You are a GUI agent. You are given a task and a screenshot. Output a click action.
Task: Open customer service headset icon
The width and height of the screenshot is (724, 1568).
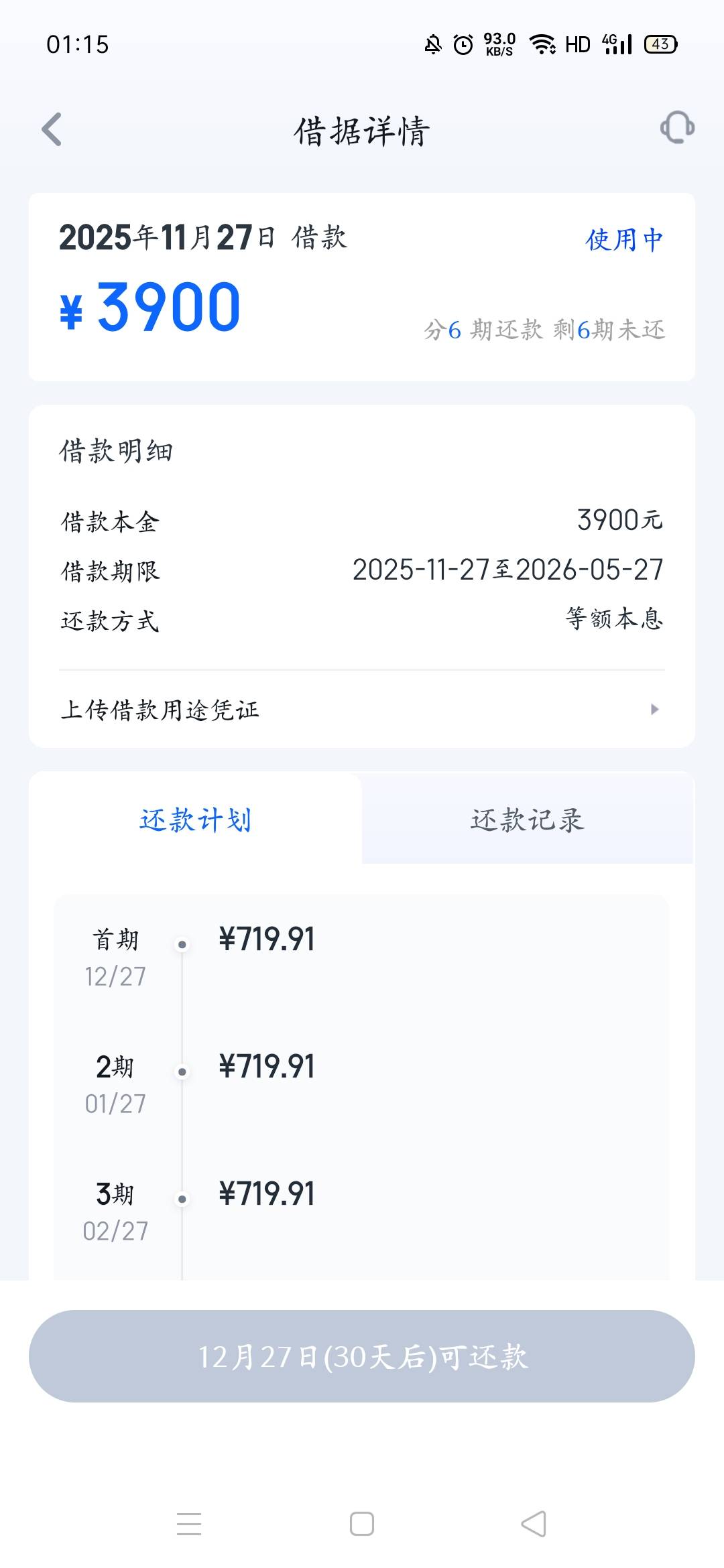coord(677,127)
